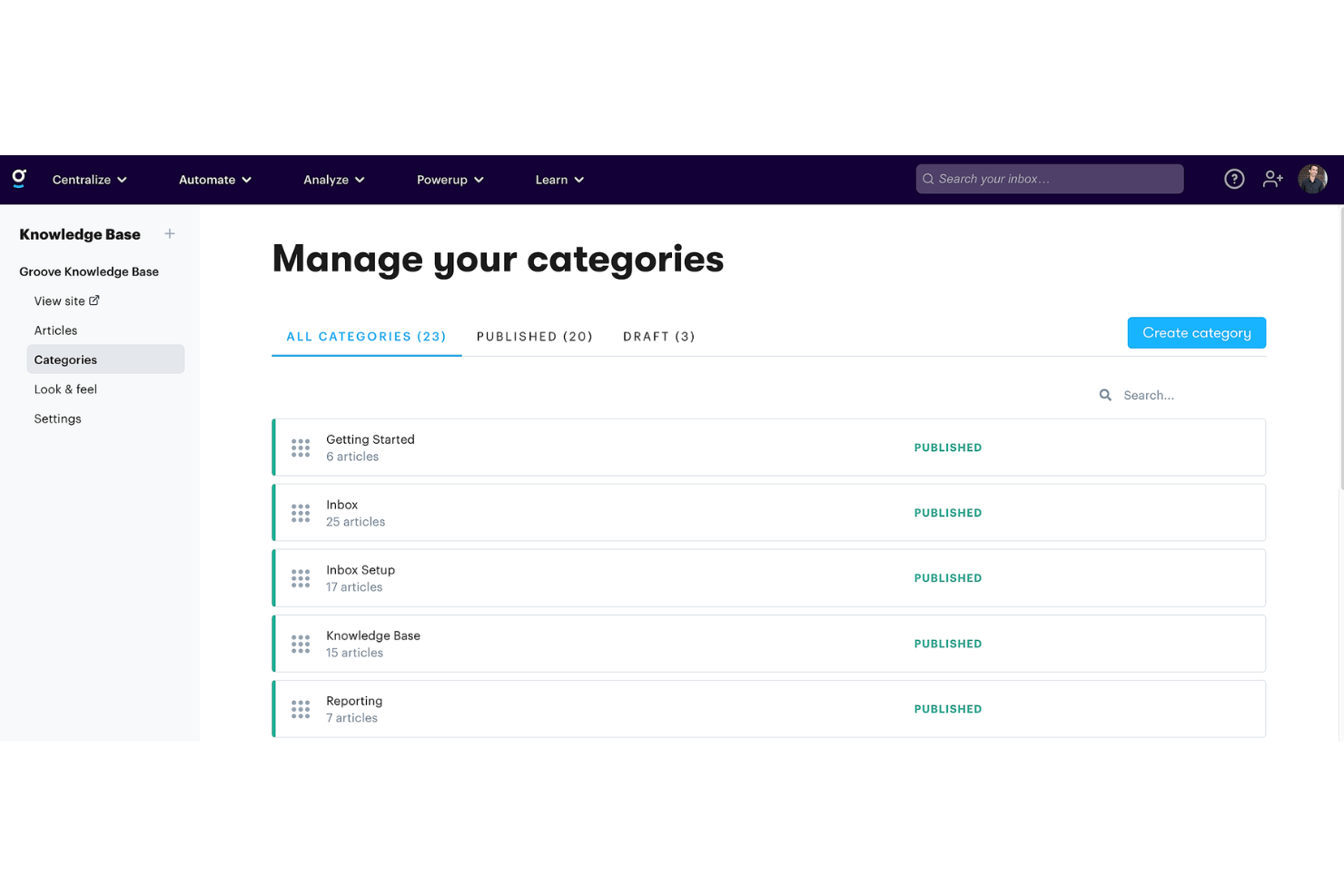Open Settings in sidebar
Screen dimensions: 1344x896
57,418
